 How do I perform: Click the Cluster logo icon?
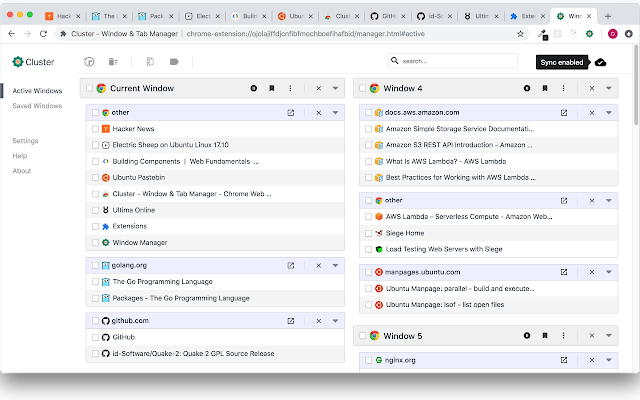18,62
